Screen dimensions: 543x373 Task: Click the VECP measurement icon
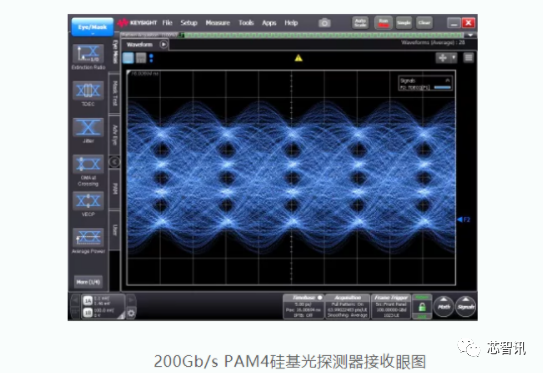88,201
